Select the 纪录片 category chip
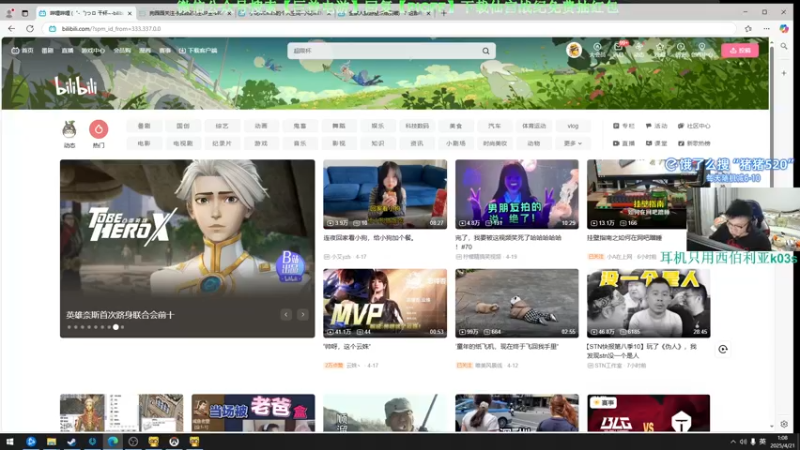Viewport: 800px width, 450px height. (222, 143)
